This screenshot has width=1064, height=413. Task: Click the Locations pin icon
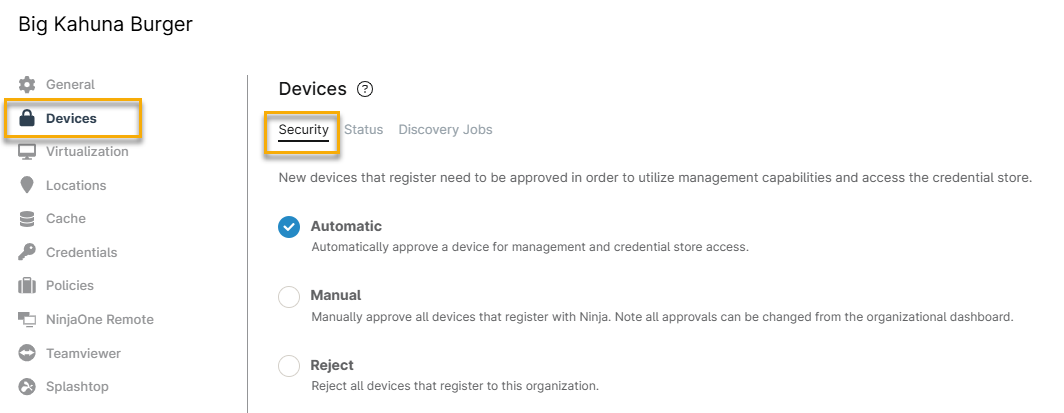click(27, 185)
